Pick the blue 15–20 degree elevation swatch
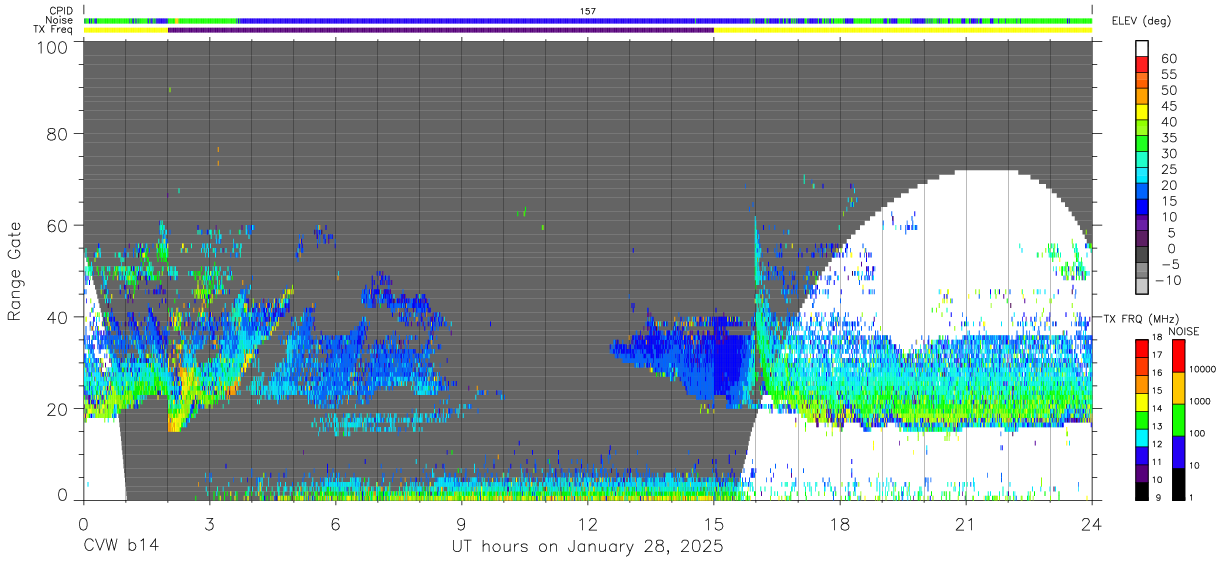The width and height of the screenshot is (1228, 567). 1142,192
